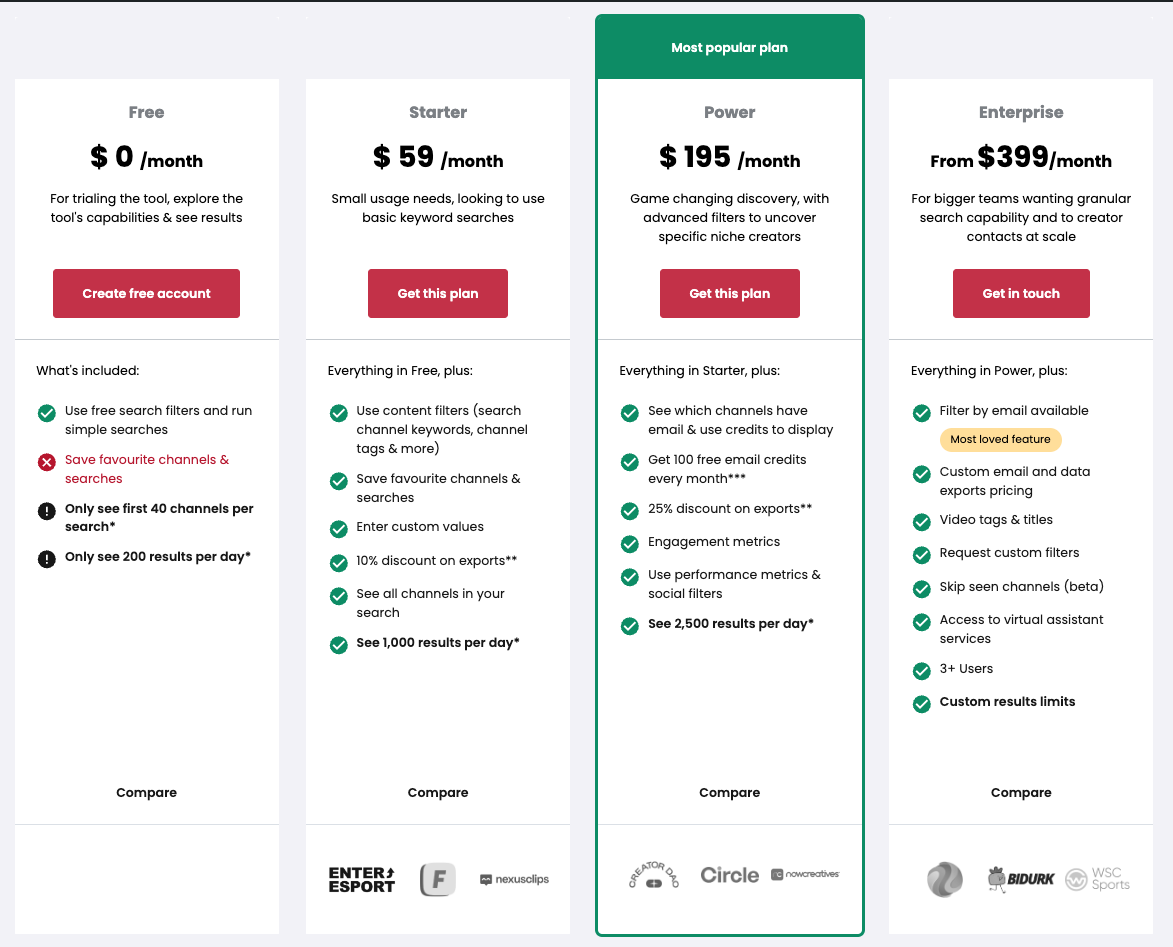
Task: Click the nowcreatives logo
Action: pos(805,874)
